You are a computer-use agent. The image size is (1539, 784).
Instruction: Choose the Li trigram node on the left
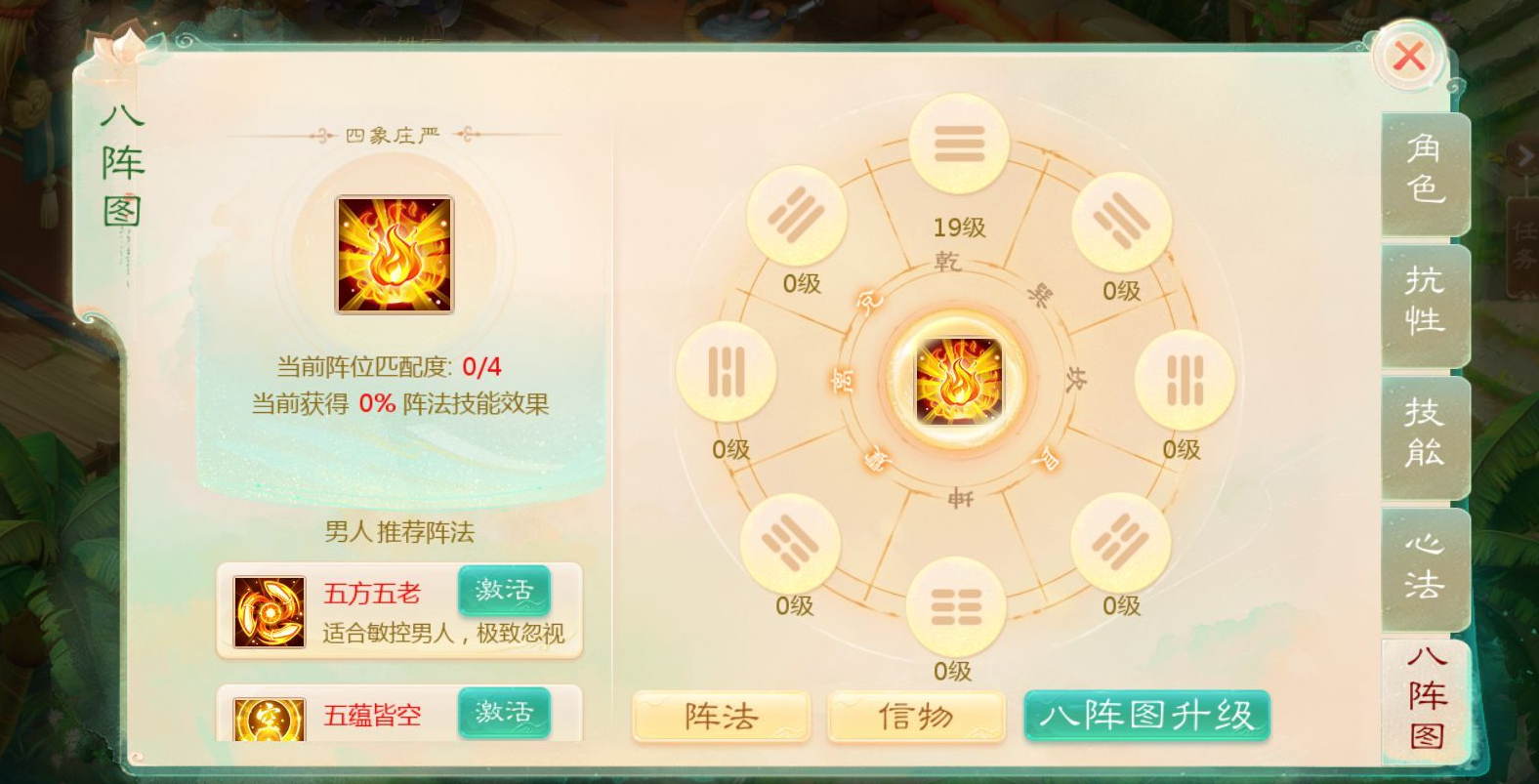[726, 372]
